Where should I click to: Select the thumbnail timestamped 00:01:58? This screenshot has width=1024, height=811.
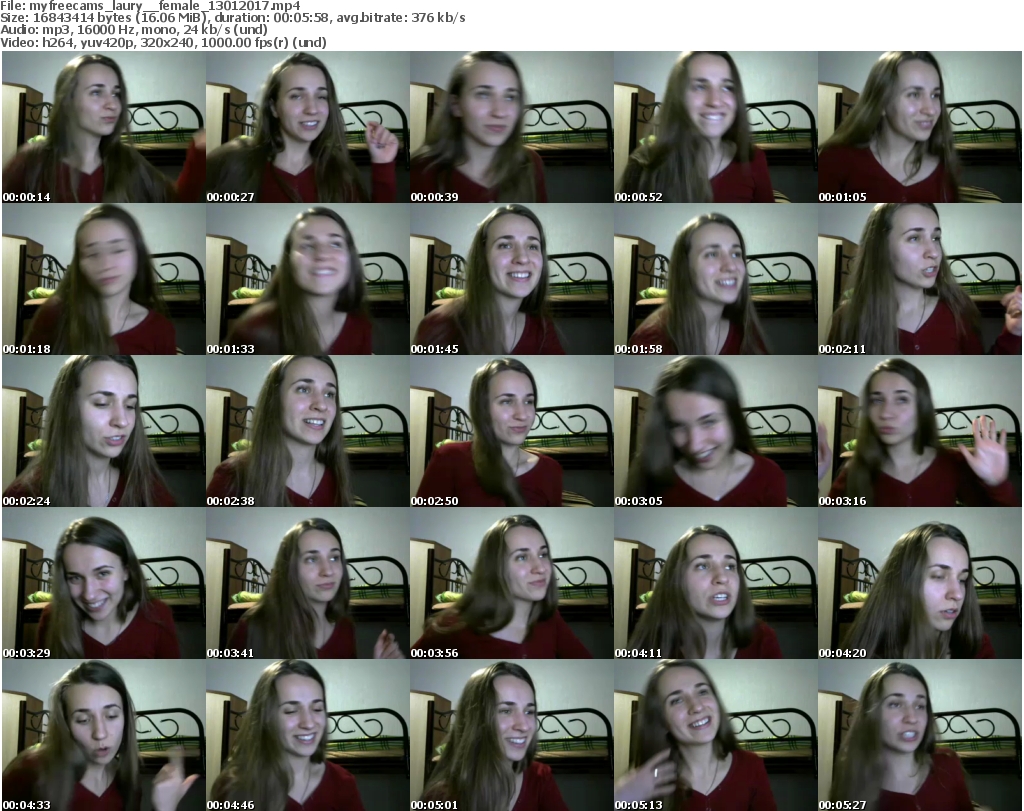click(x=716, y=279)
